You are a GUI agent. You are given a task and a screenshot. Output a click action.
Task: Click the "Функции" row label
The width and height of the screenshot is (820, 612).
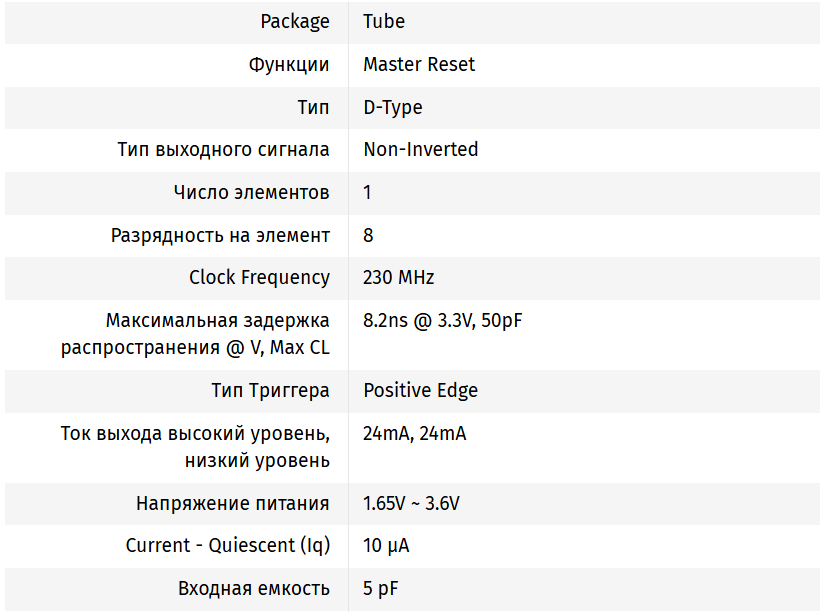289,64
